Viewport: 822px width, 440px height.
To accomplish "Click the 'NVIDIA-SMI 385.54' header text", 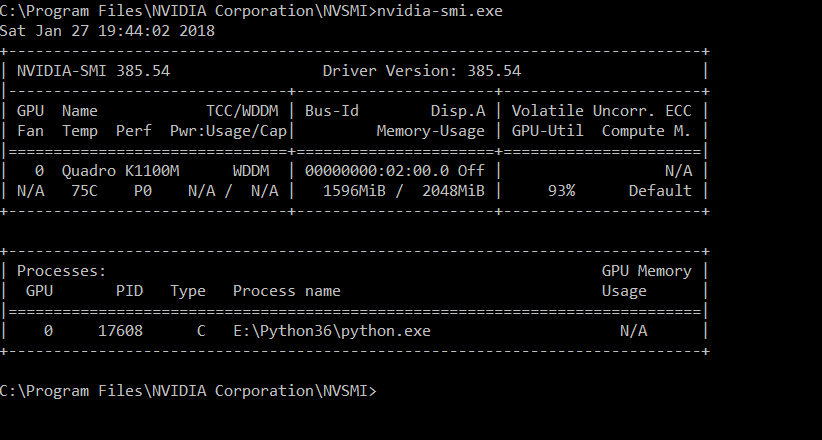I will click(93, 71).
